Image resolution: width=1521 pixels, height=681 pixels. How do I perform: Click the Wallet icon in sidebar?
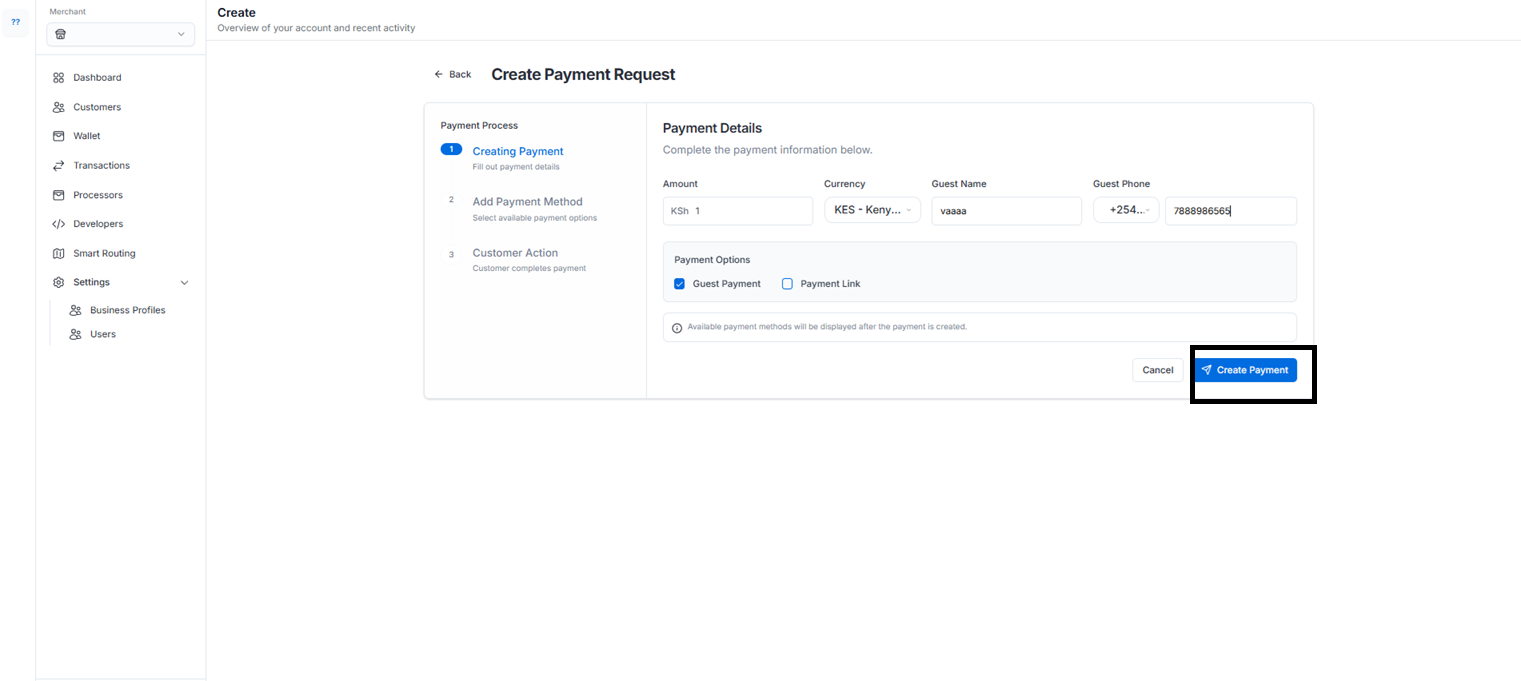(x=58, y=136)
